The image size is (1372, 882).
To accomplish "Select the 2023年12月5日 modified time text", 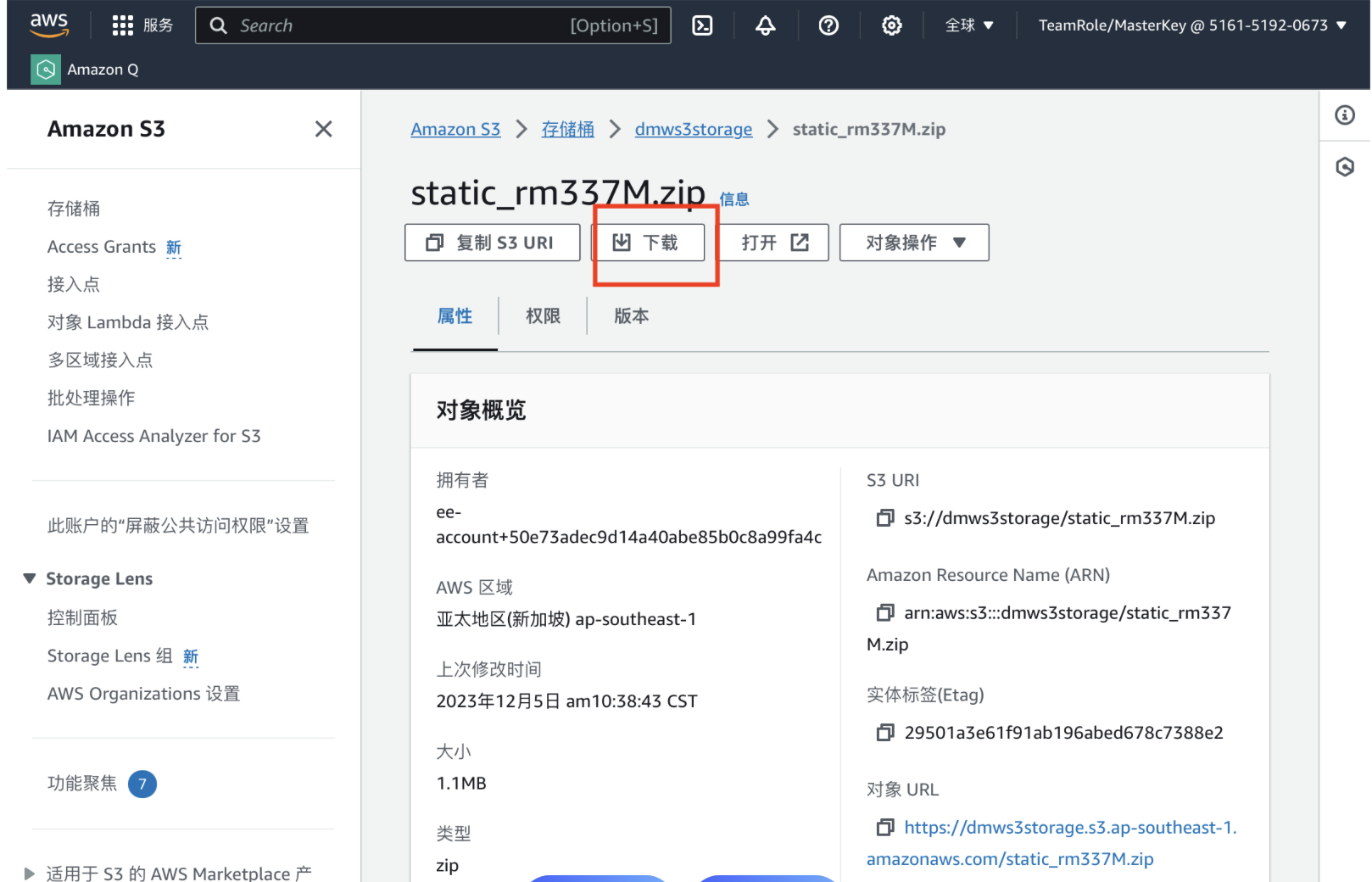I will [566, 701].
